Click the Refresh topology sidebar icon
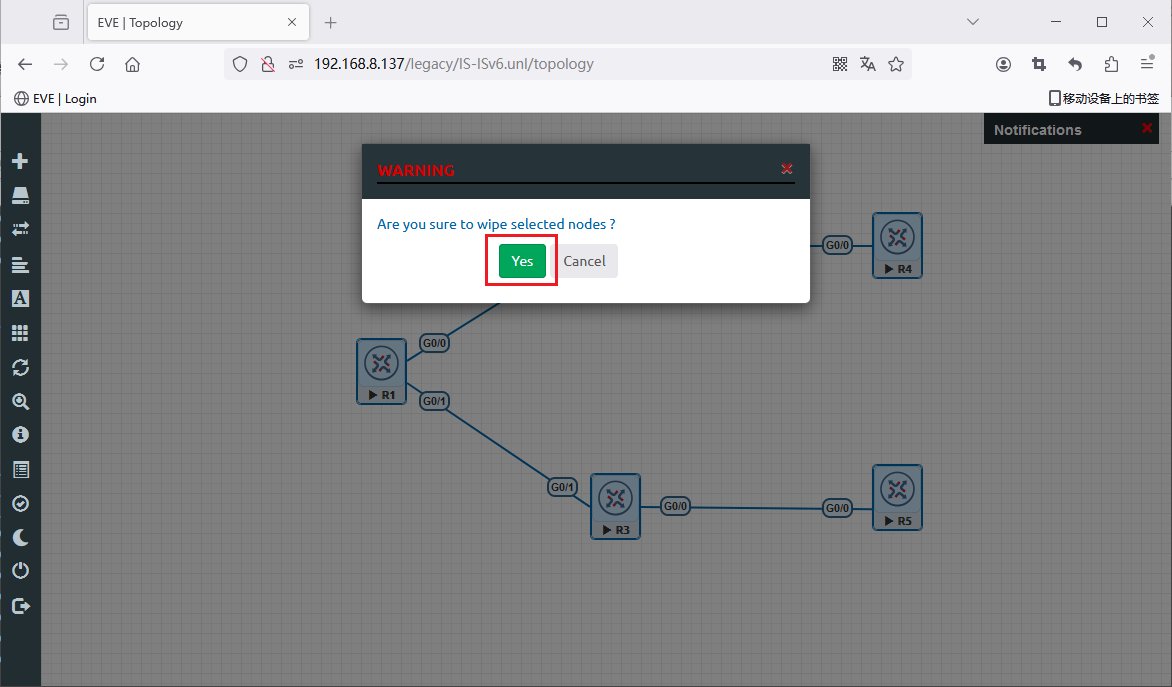The image size is (1172, 687). 20,367
